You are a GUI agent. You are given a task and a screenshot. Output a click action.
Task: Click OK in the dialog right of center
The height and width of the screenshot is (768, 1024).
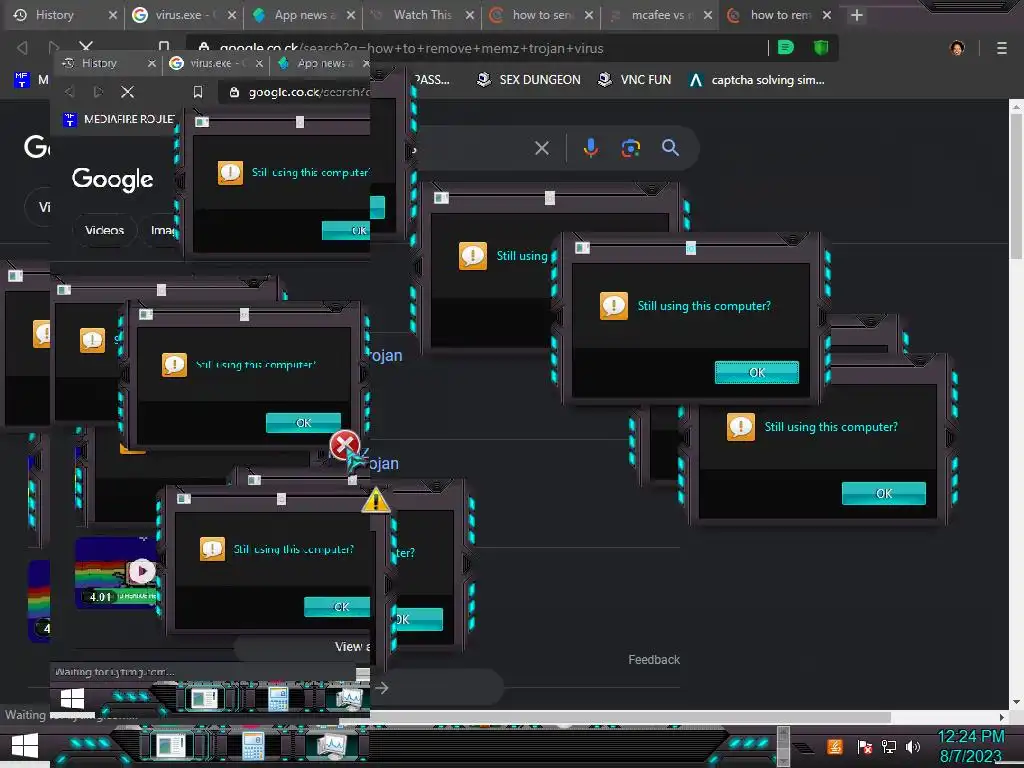756,372
